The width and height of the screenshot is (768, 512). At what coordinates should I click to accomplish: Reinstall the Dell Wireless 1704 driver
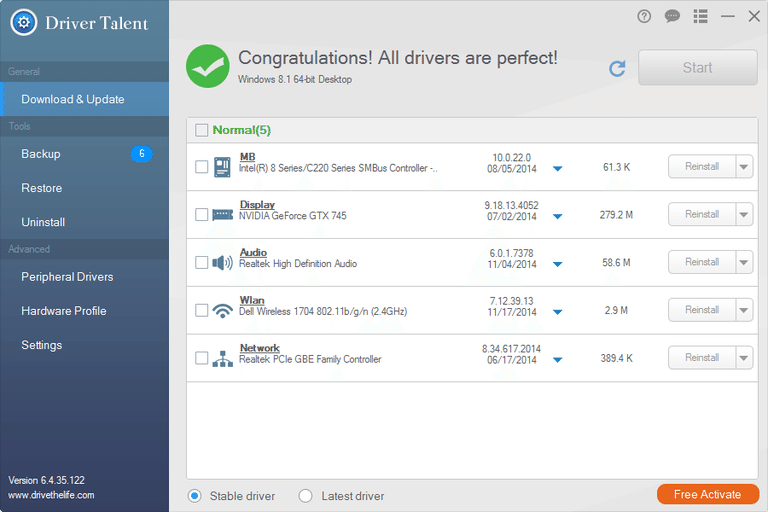pos(702,311)
